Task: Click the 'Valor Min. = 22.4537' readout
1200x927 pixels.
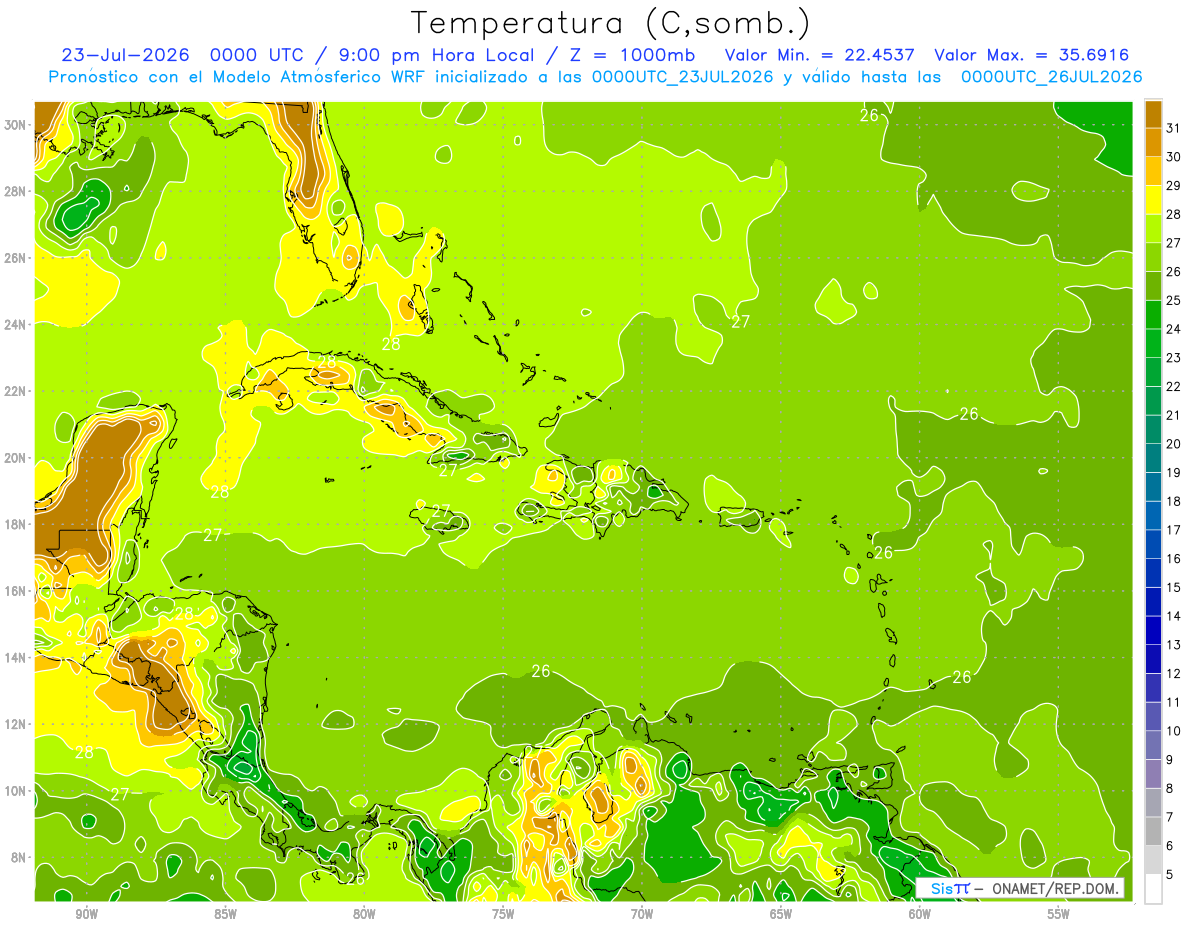Action: (x=819, y=55)
